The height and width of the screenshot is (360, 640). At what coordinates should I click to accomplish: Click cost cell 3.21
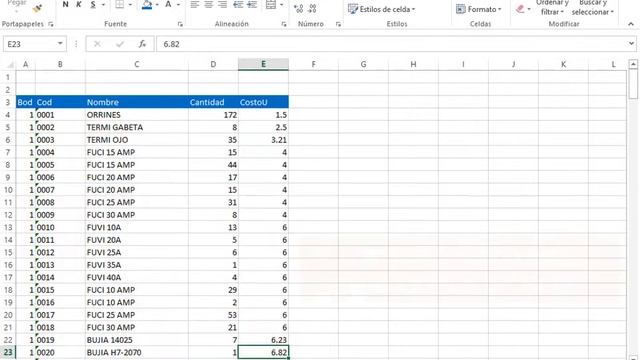[x=263, y=140]
